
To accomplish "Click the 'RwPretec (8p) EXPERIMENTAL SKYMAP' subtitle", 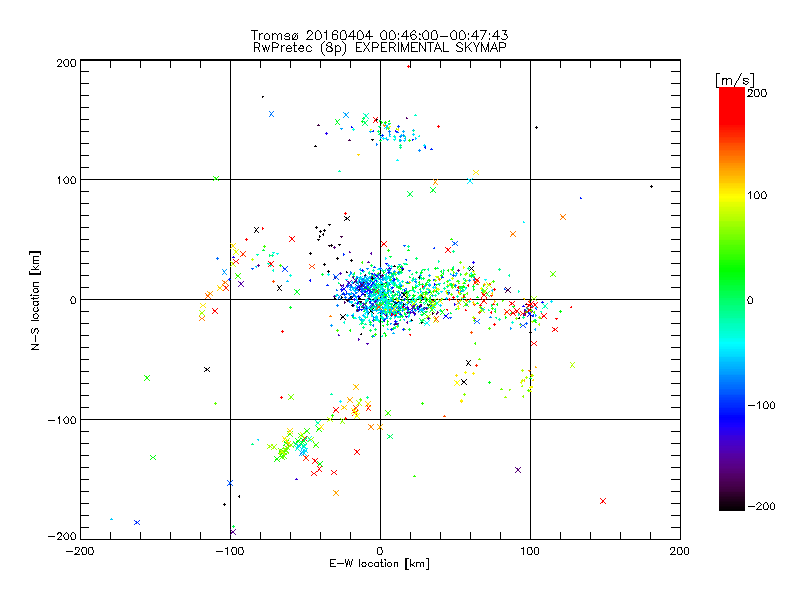I will point(380,48).
